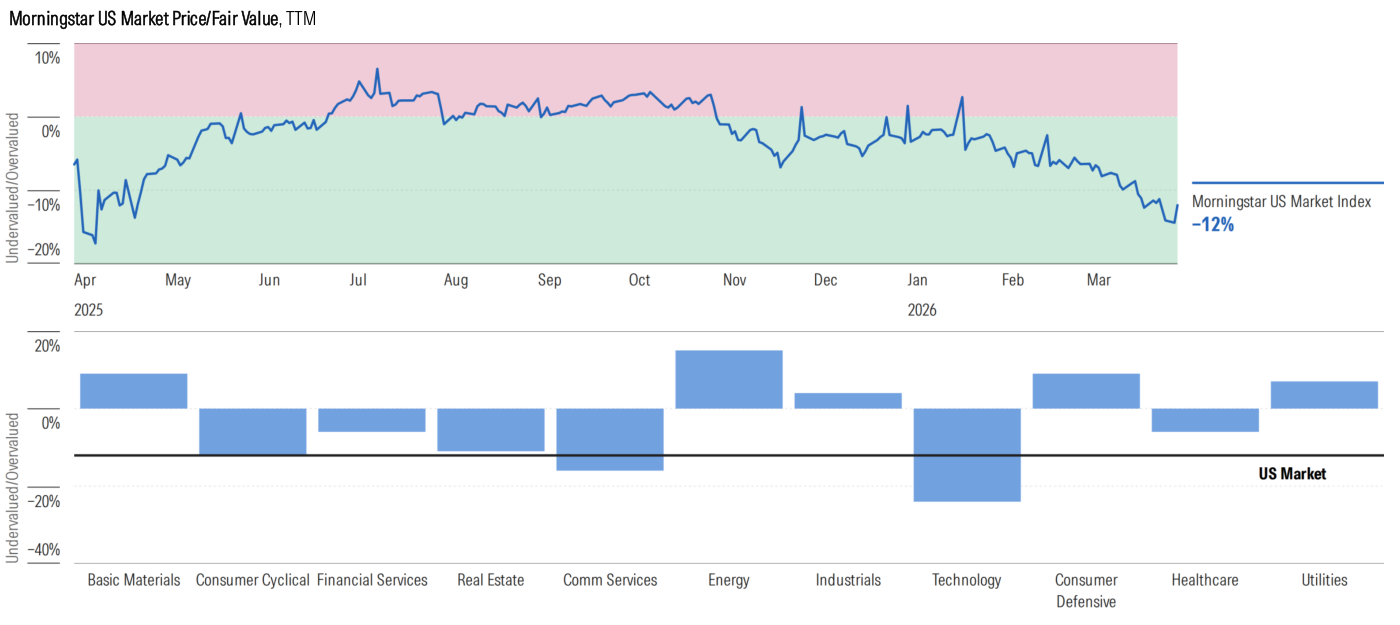Click the '20%' tick on the bar chart
This screenshot has width=1400, height=625.
(x=47, y=346)
